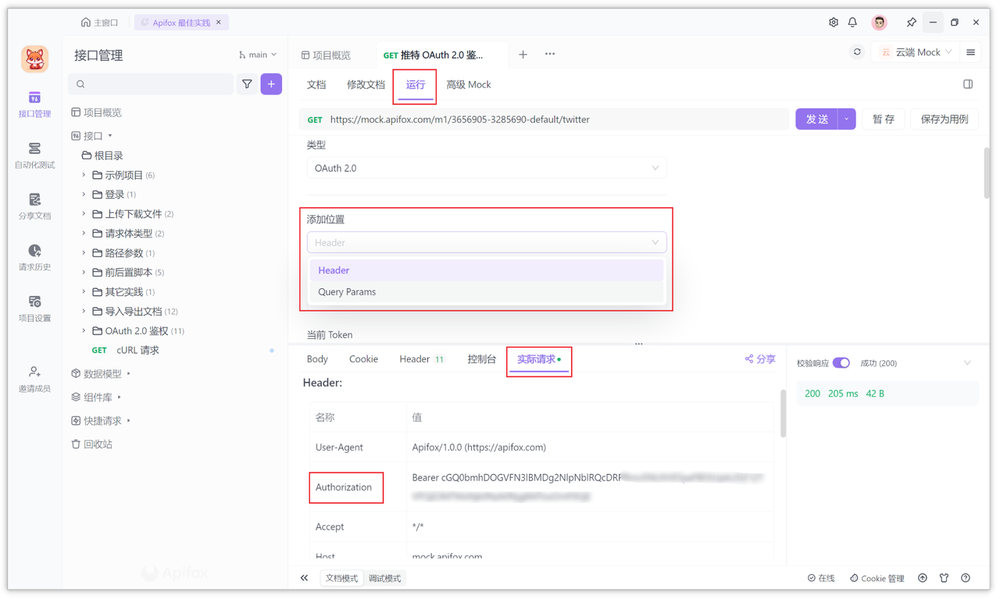The image size is (1000, 599).
Task: Toggle 调试模式 at the bottom
Action: (384, 578)
